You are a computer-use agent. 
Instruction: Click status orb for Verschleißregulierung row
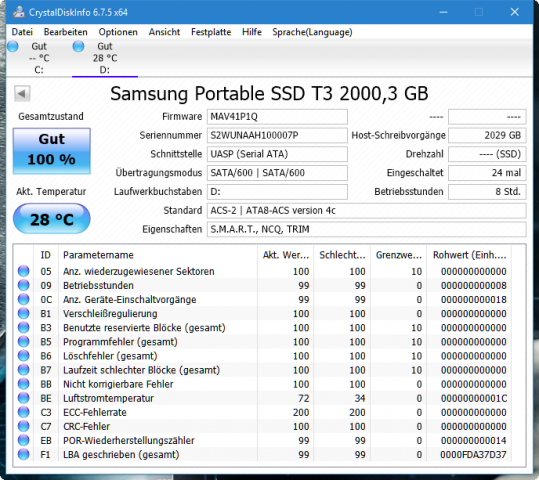(x=24, y=313)
